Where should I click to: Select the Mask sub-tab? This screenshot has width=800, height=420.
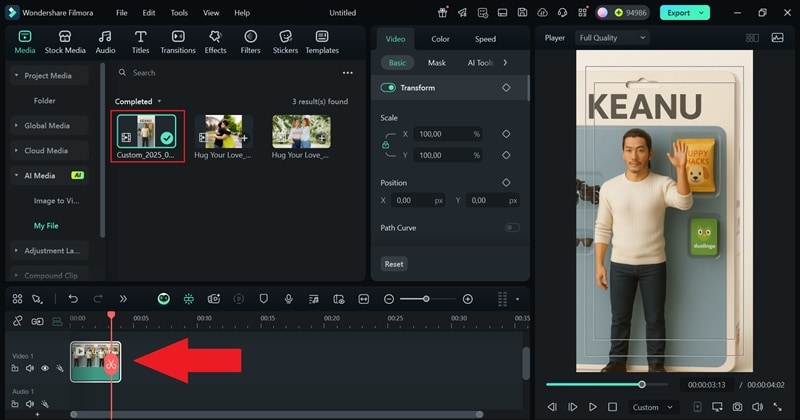pyautogui.click(x=436, y=63)
